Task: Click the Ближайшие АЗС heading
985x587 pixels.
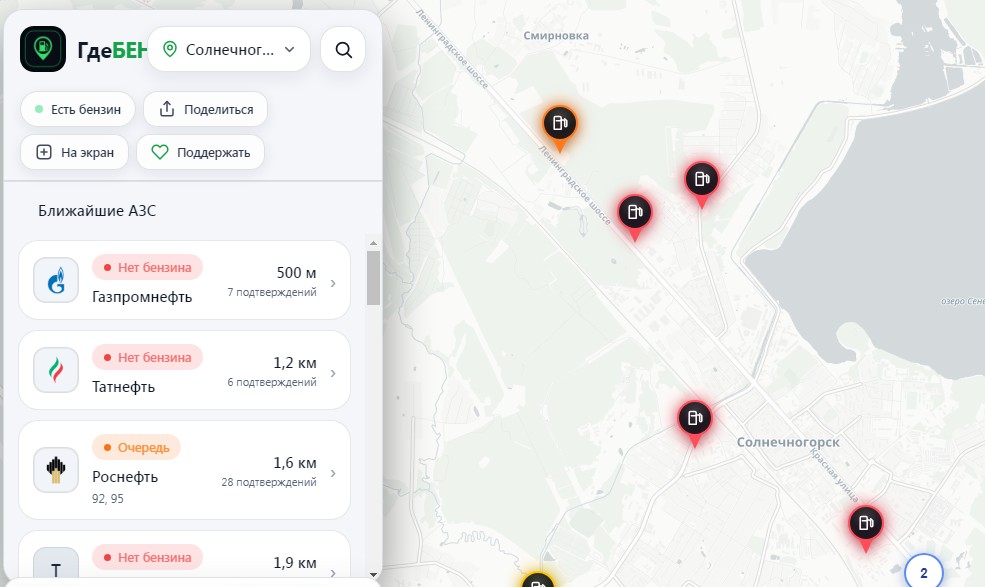Action: tap(97, 211)
